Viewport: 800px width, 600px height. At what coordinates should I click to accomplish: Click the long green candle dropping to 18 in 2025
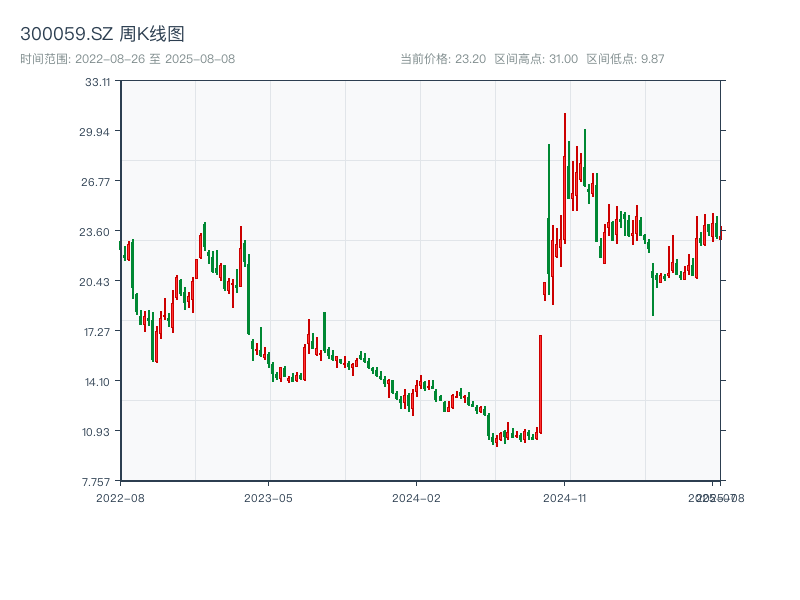(653, 289)
